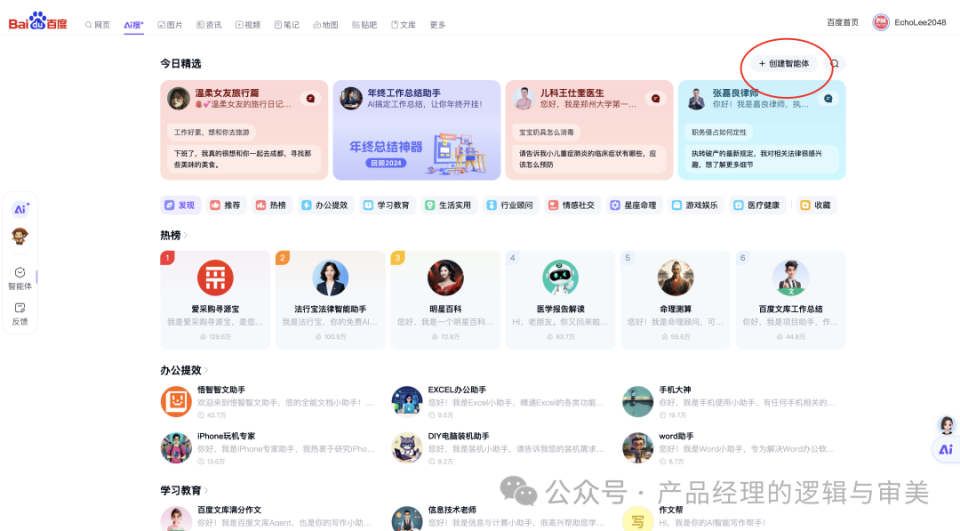
Task: Open the 明星百科 agent avatar
Action: click(x=445, y=277)
